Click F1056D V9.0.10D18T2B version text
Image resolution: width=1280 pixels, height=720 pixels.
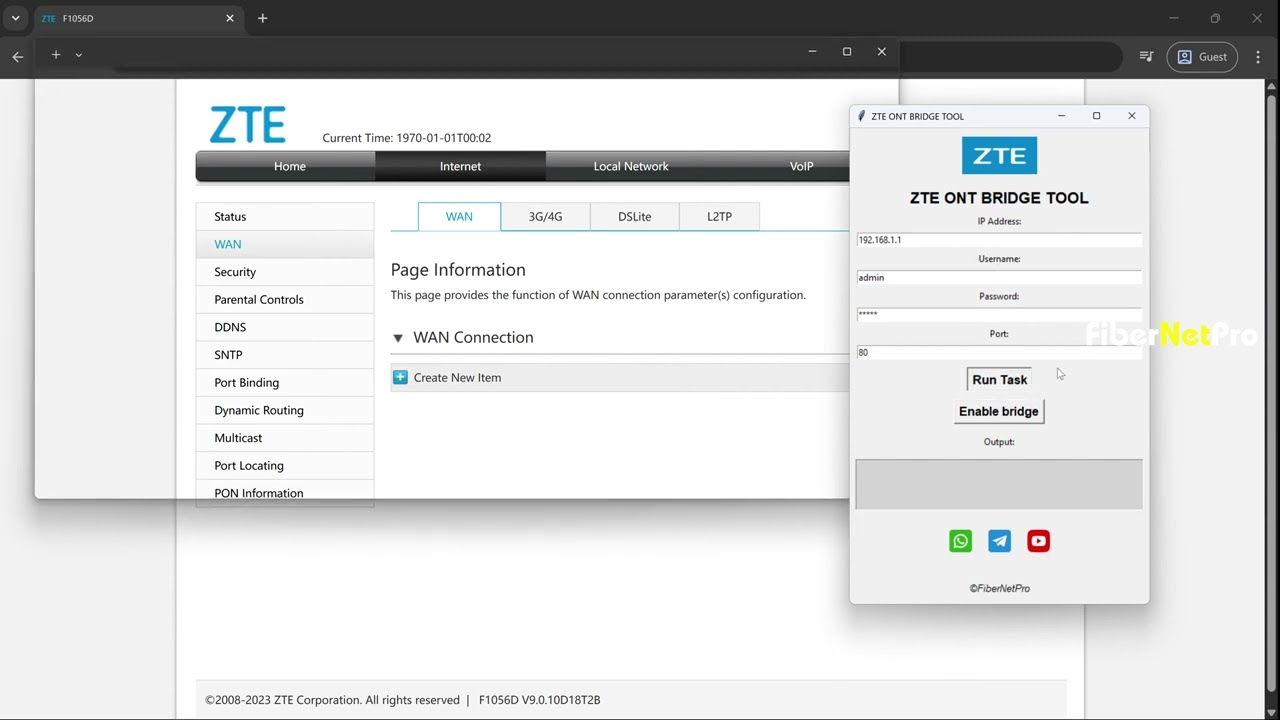point(540,700)
